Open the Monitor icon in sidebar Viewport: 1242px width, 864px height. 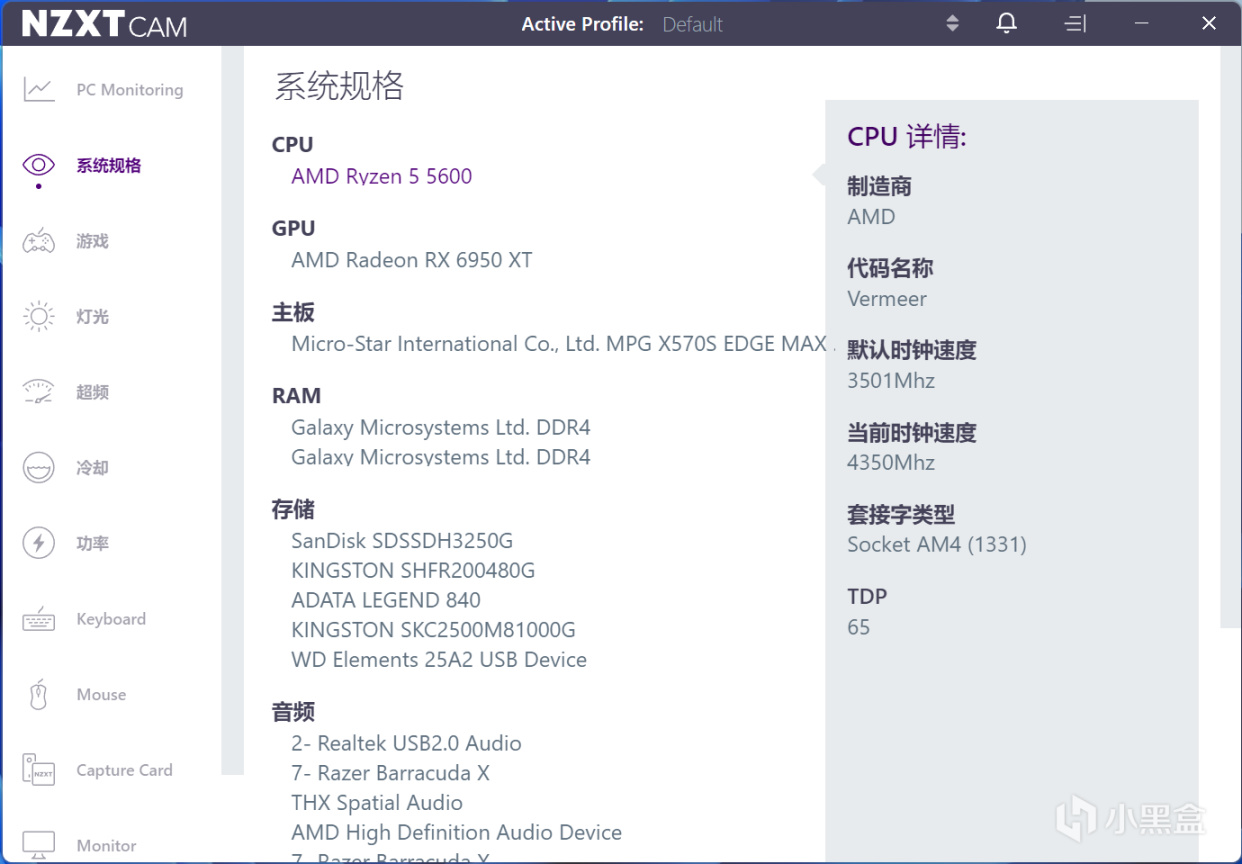(x=39, y=845)
